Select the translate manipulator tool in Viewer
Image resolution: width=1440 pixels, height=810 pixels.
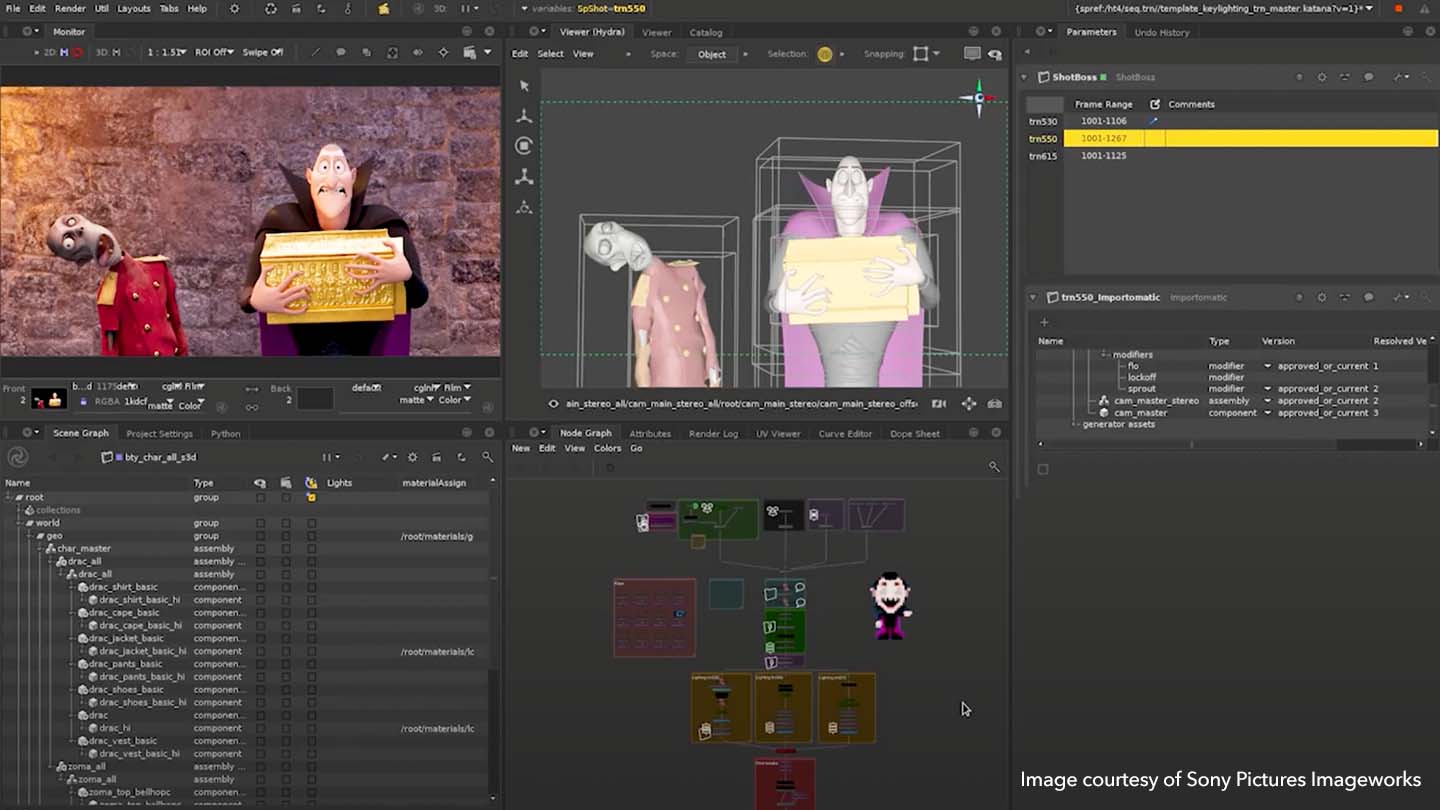524,117
